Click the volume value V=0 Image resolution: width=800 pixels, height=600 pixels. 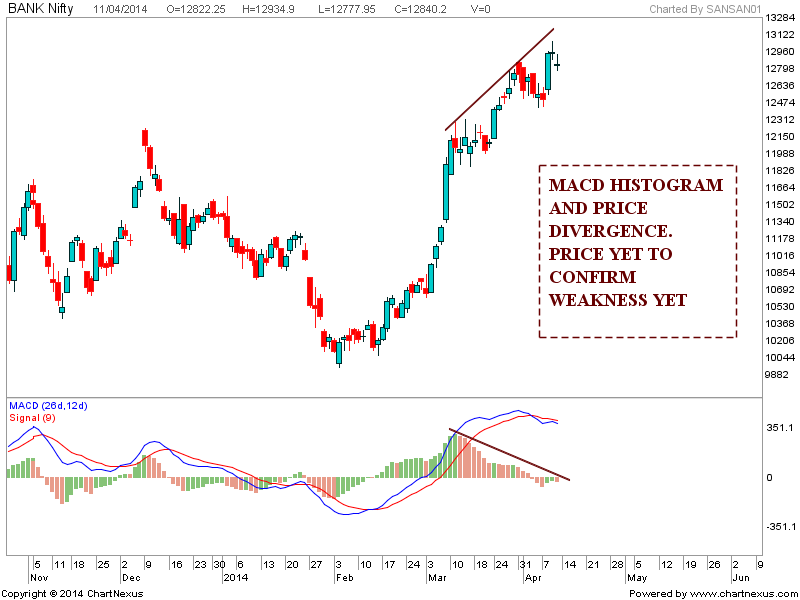point(480,9)
